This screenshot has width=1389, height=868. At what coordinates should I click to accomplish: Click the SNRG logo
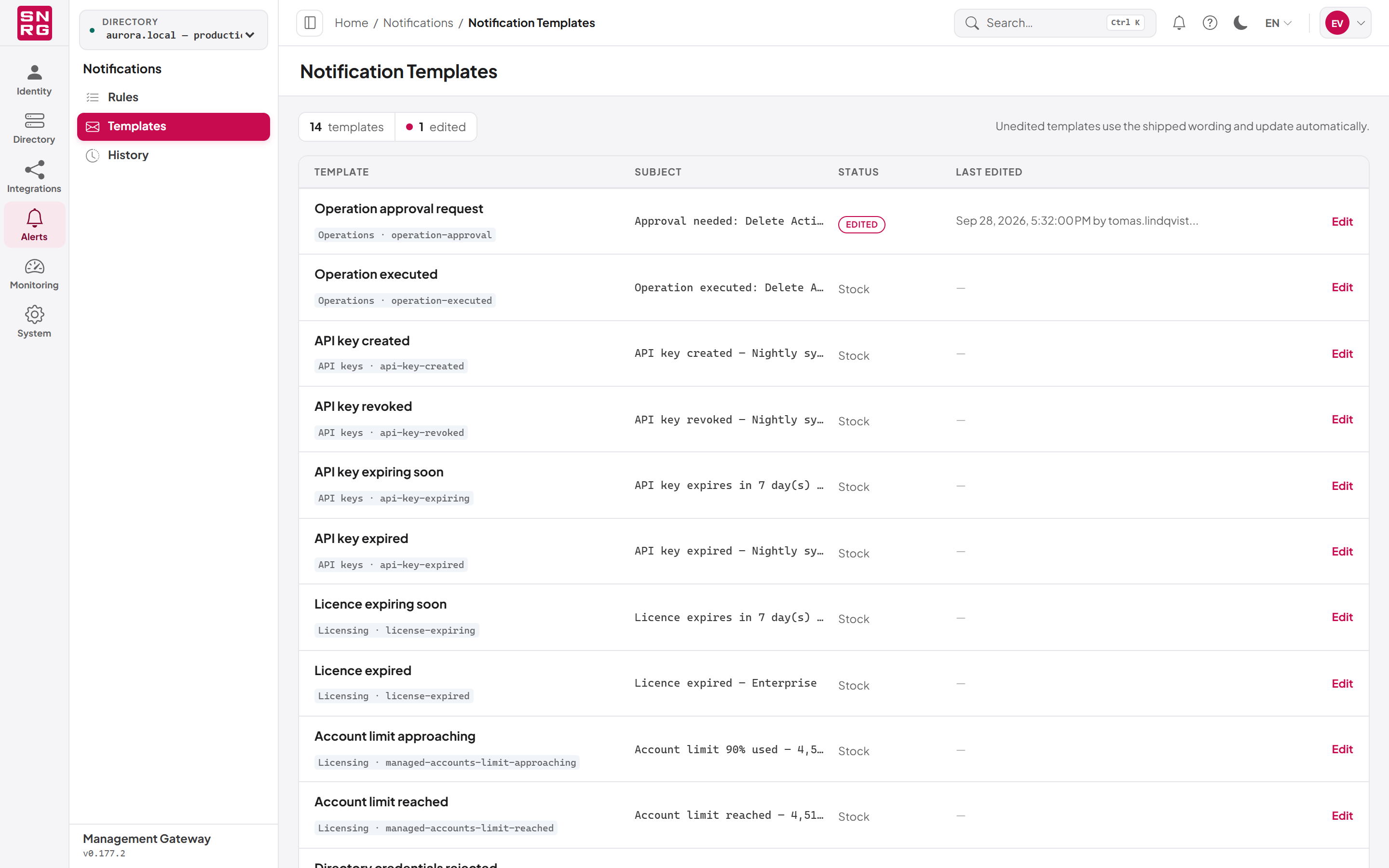click(34, 23)
